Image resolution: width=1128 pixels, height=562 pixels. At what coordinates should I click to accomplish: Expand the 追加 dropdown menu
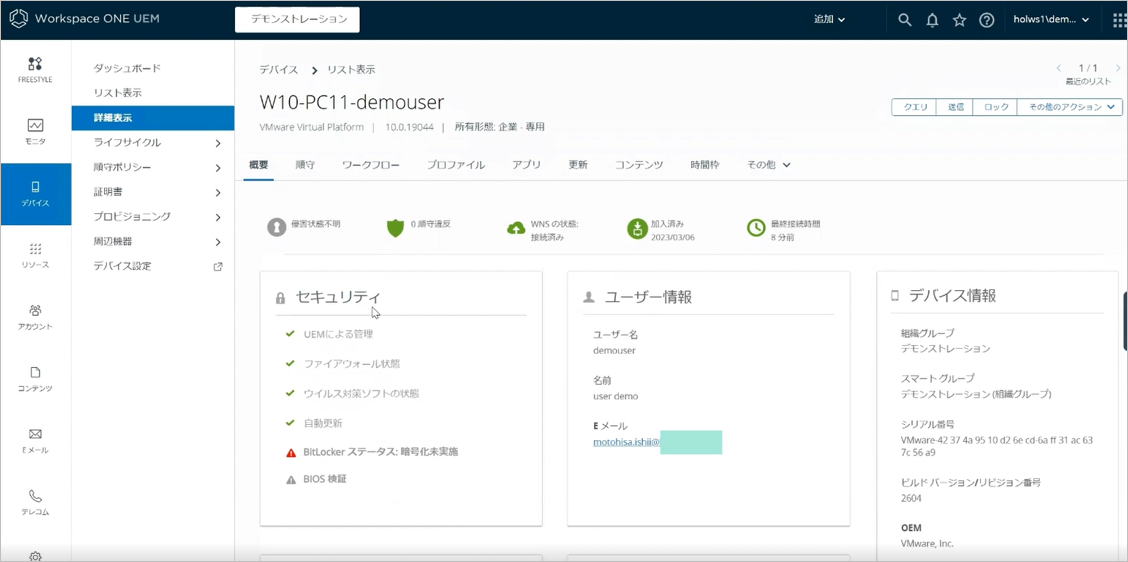point(829,20)
